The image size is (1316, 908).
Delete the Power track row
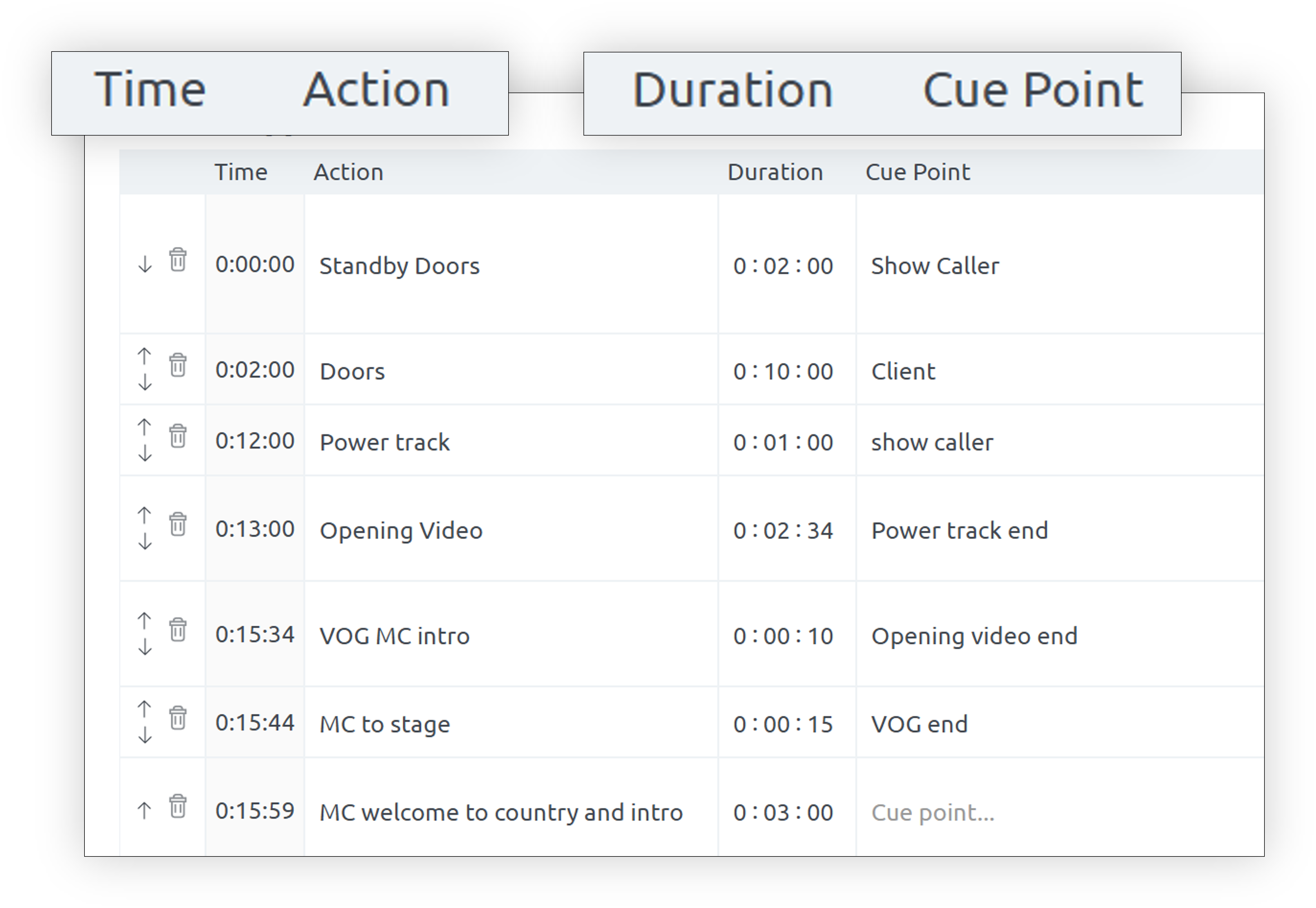pyautogui.click(x=177, y=436)
